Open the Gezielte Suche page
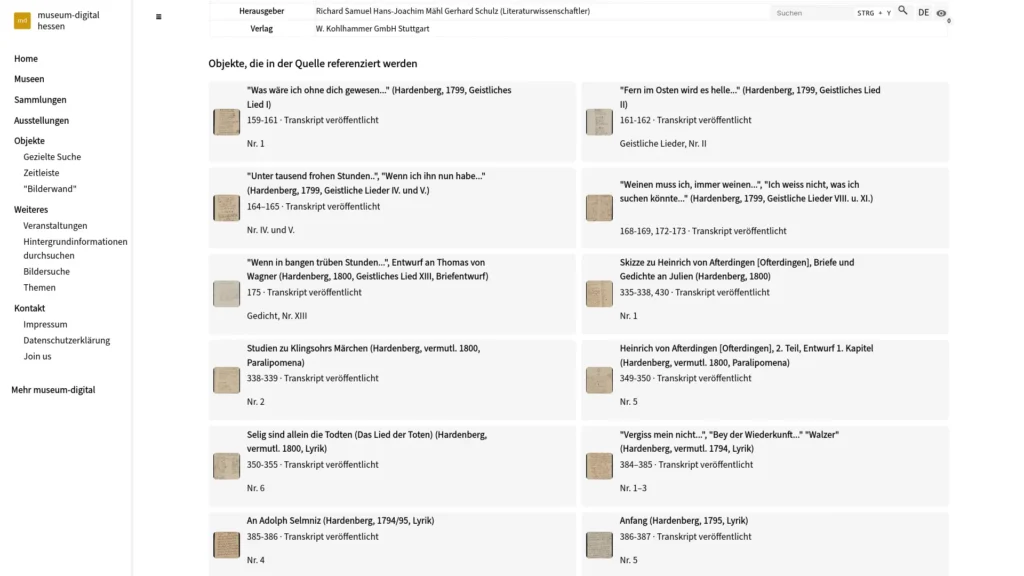The width and height of the screenshot is (1024, 576). pos(50,156)
